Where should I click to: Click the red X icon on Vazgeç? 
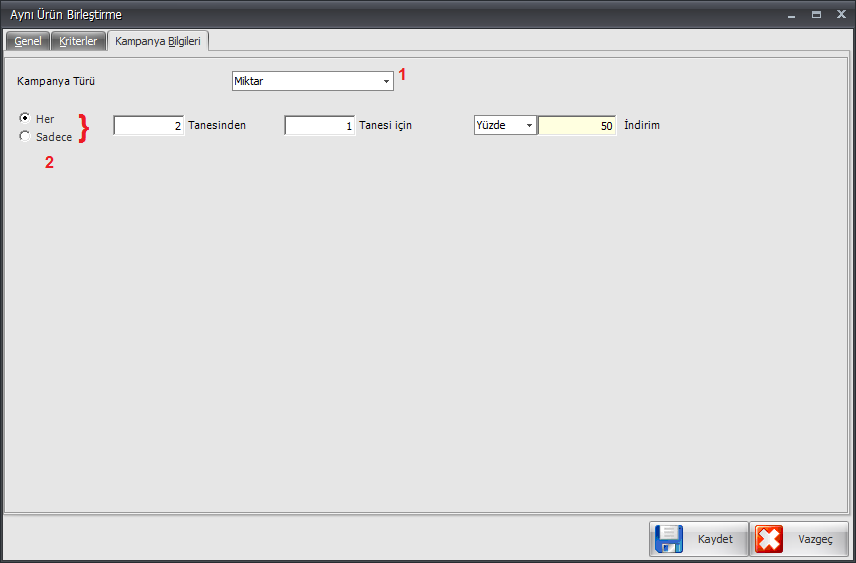pos(769,539)
